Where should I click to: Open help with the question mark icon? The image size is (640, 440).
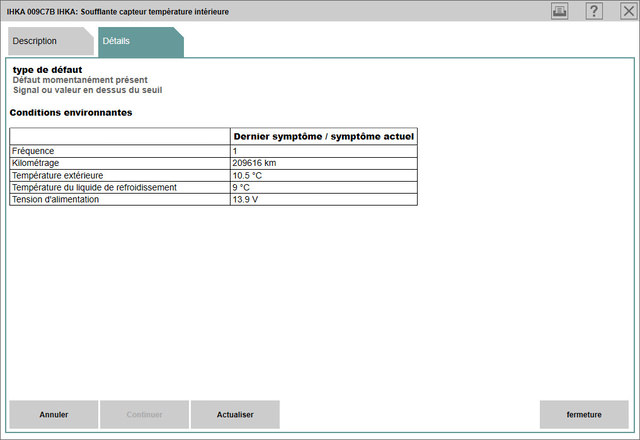pyautogui.click(x=594, y=11)
